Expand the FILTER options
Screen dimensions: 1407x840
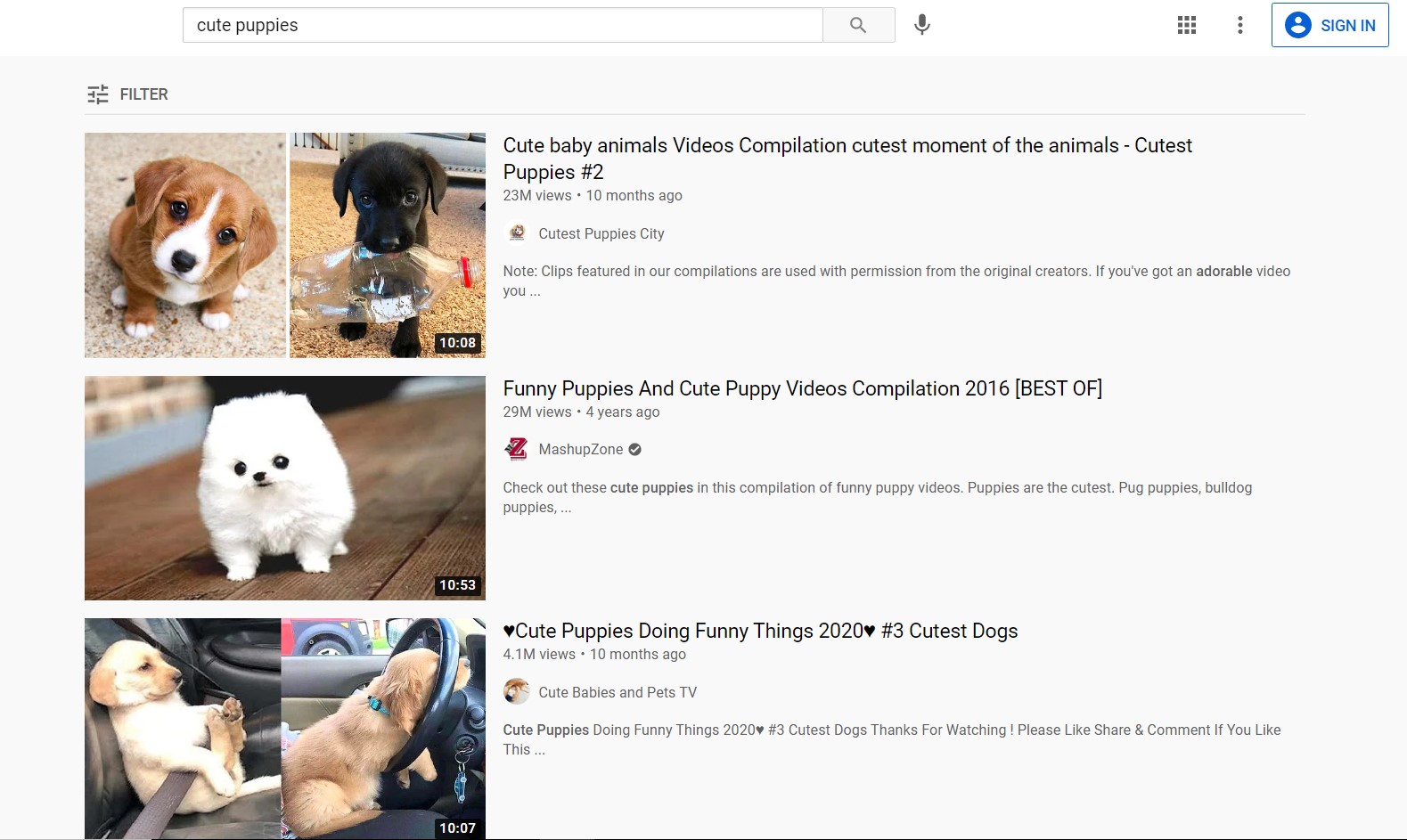[143, 94]
